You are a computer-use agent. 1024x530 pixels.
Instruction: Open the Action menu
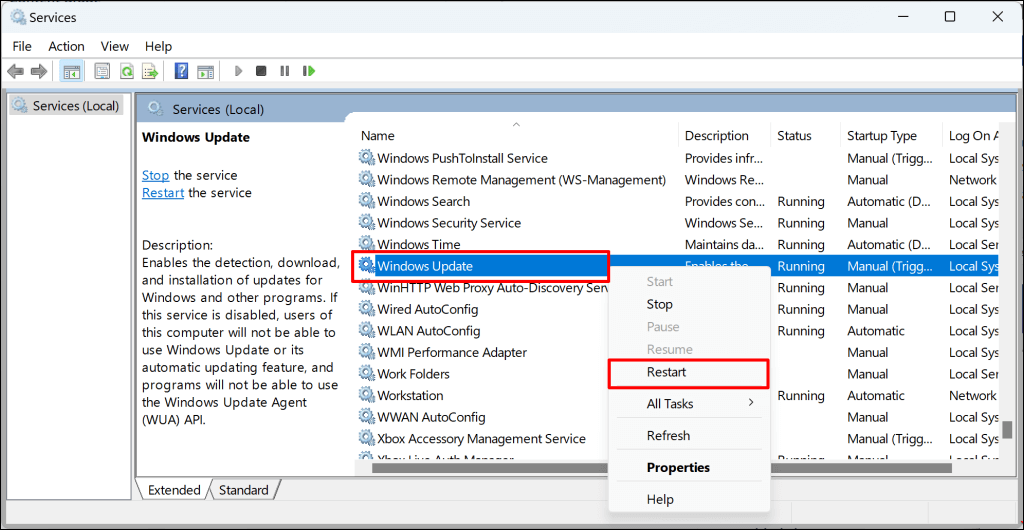[x=67, y=46]
